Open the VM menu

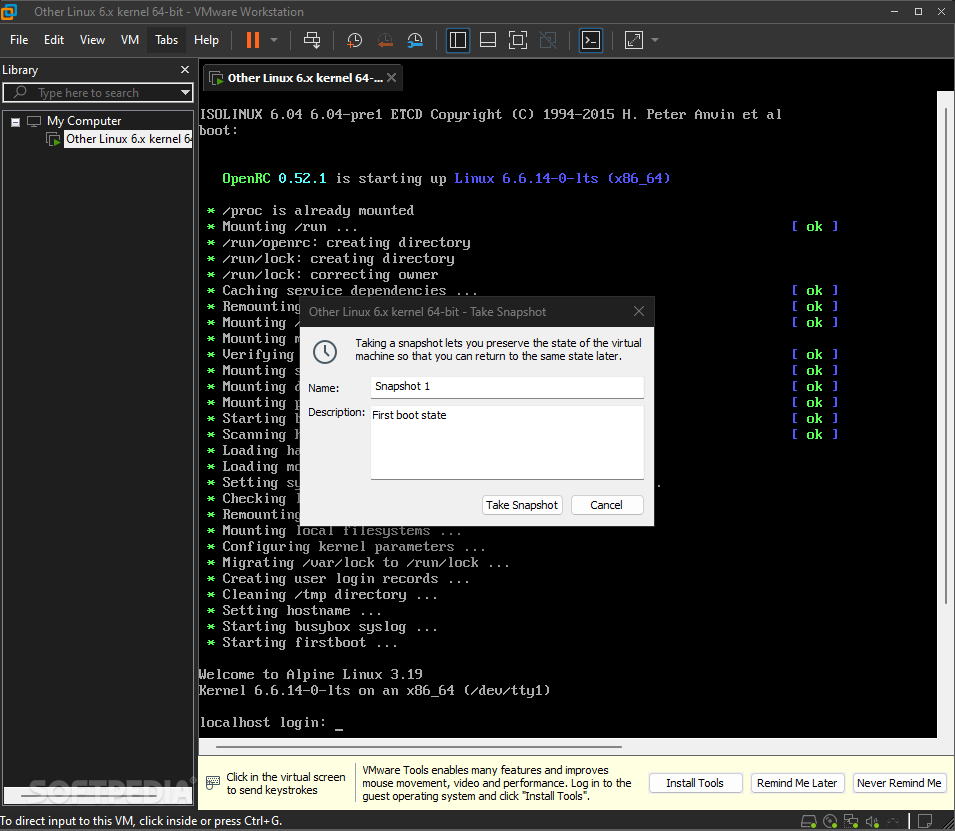point(130,40)
